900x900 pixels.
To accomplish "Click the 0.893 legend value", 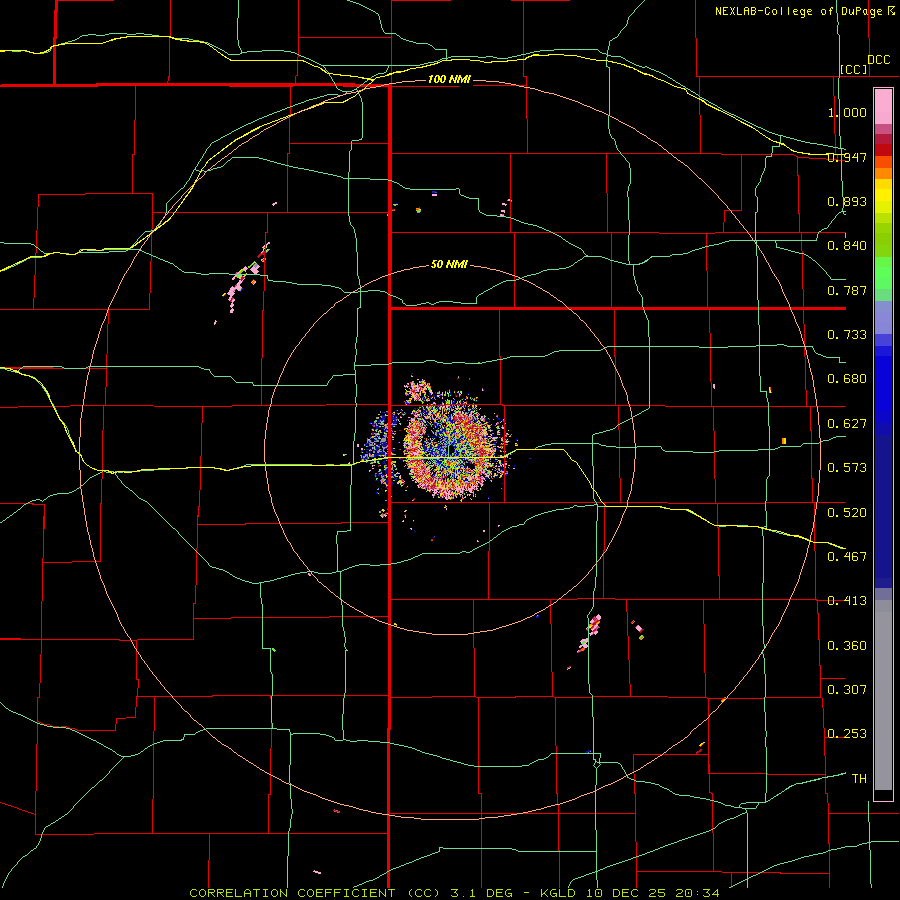I will coord(847,201).
